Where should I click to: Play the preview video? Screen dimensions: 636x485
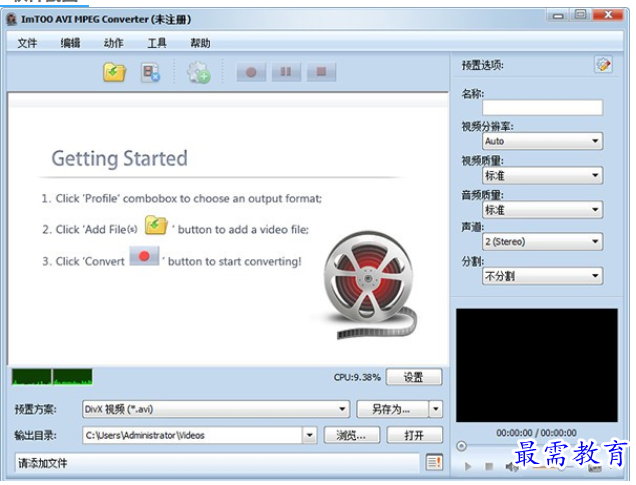468,466
